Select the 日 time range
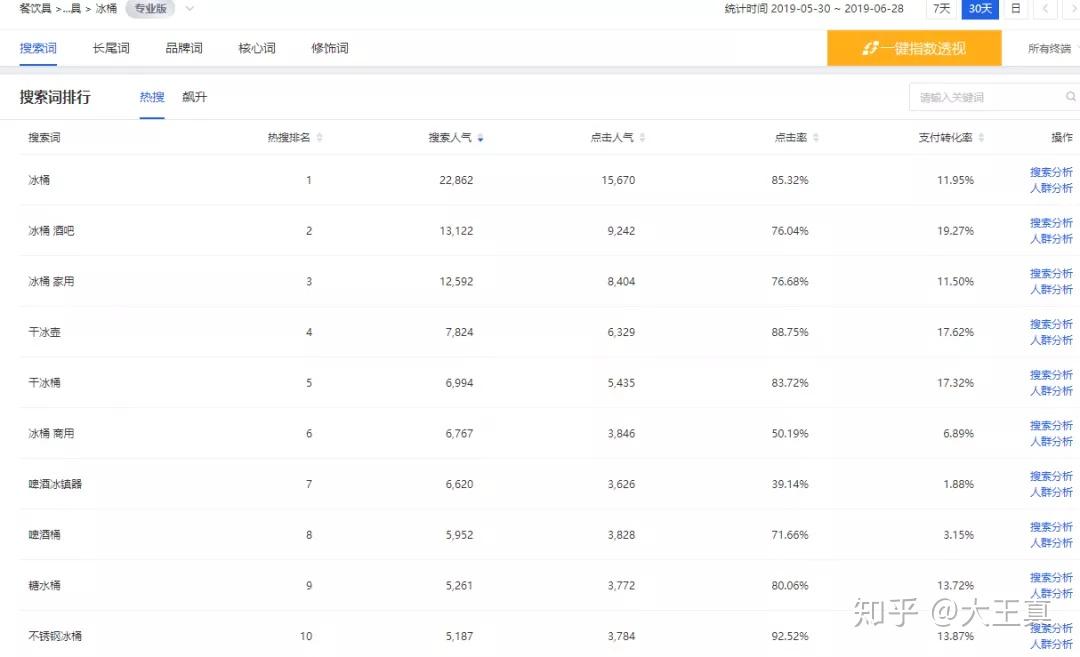1080x657 pixels. tap(1015, 9)
